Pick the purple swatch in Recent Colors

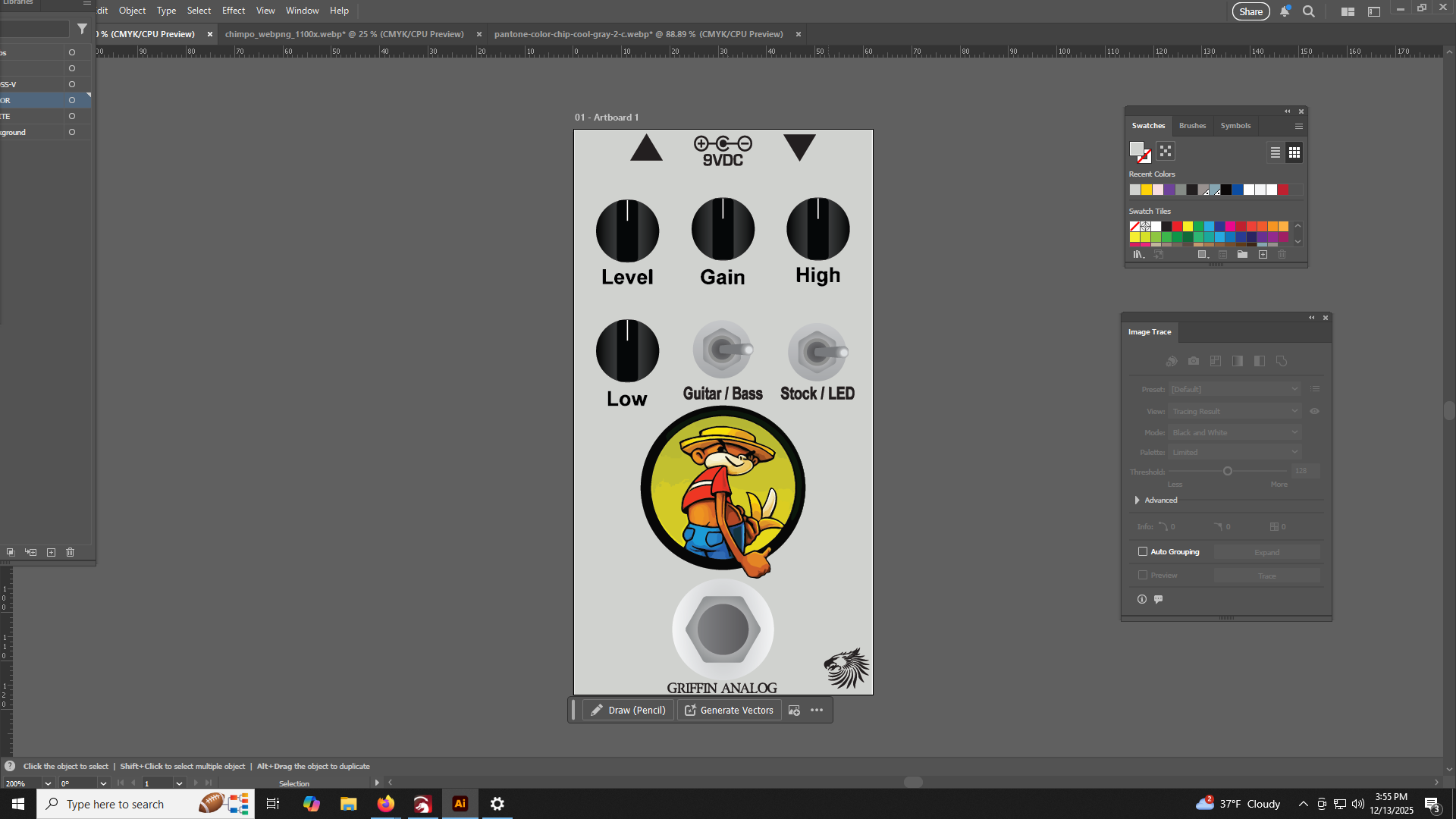point(1169,190)
